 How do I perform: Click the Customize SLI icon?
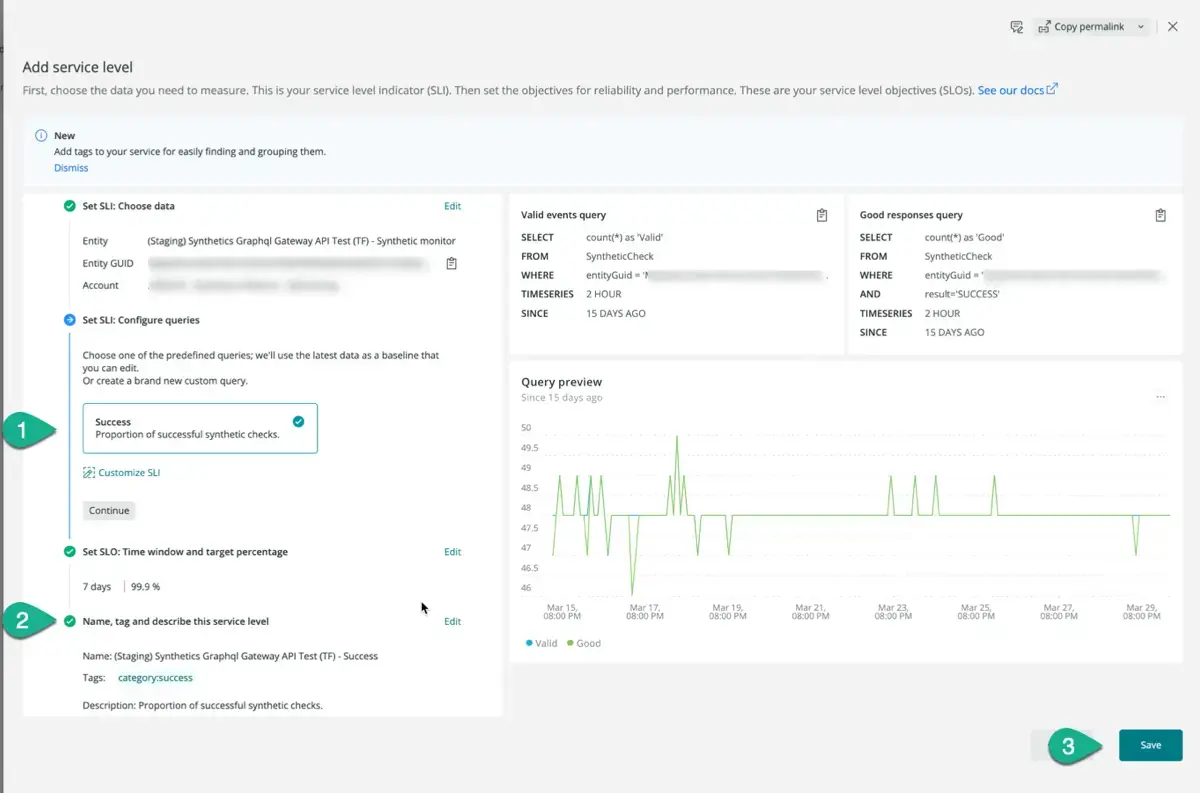[x=89, y=473]
